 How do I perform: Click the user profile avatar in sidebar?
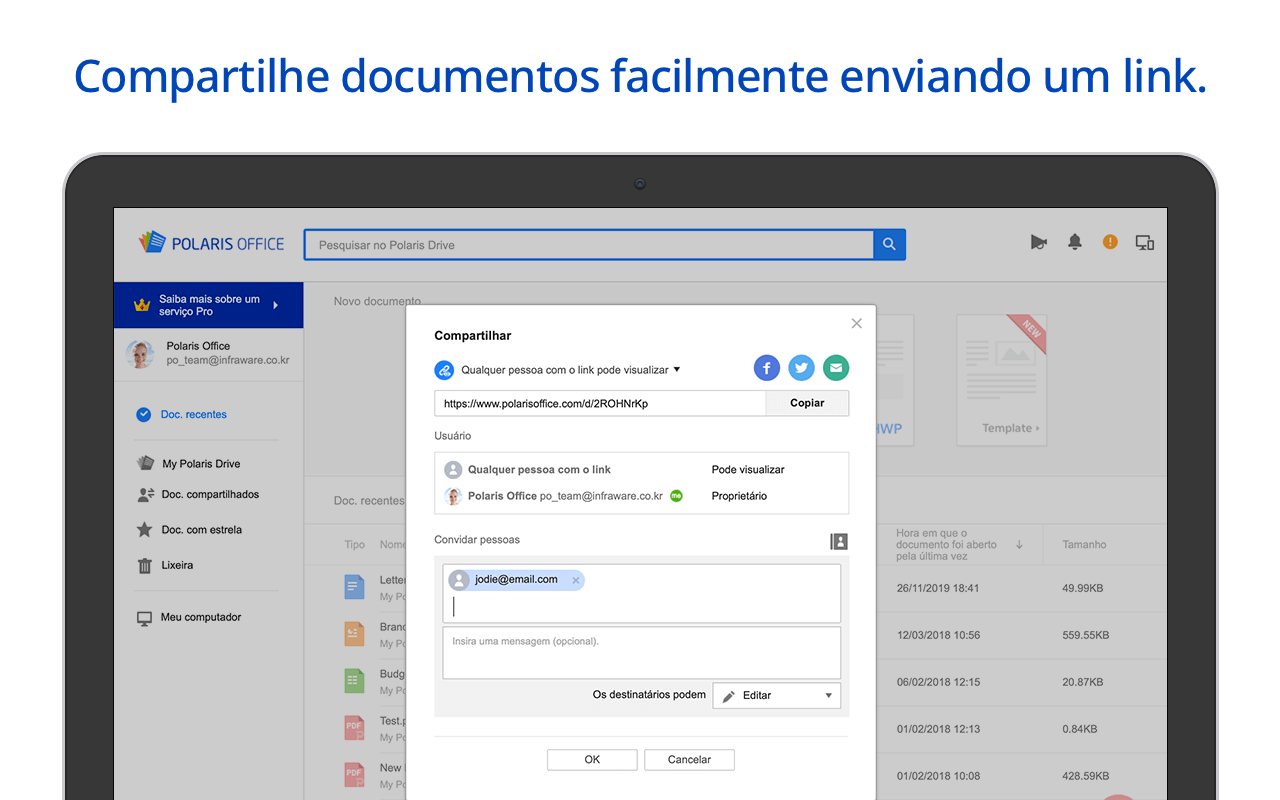(x=139, y=354)
